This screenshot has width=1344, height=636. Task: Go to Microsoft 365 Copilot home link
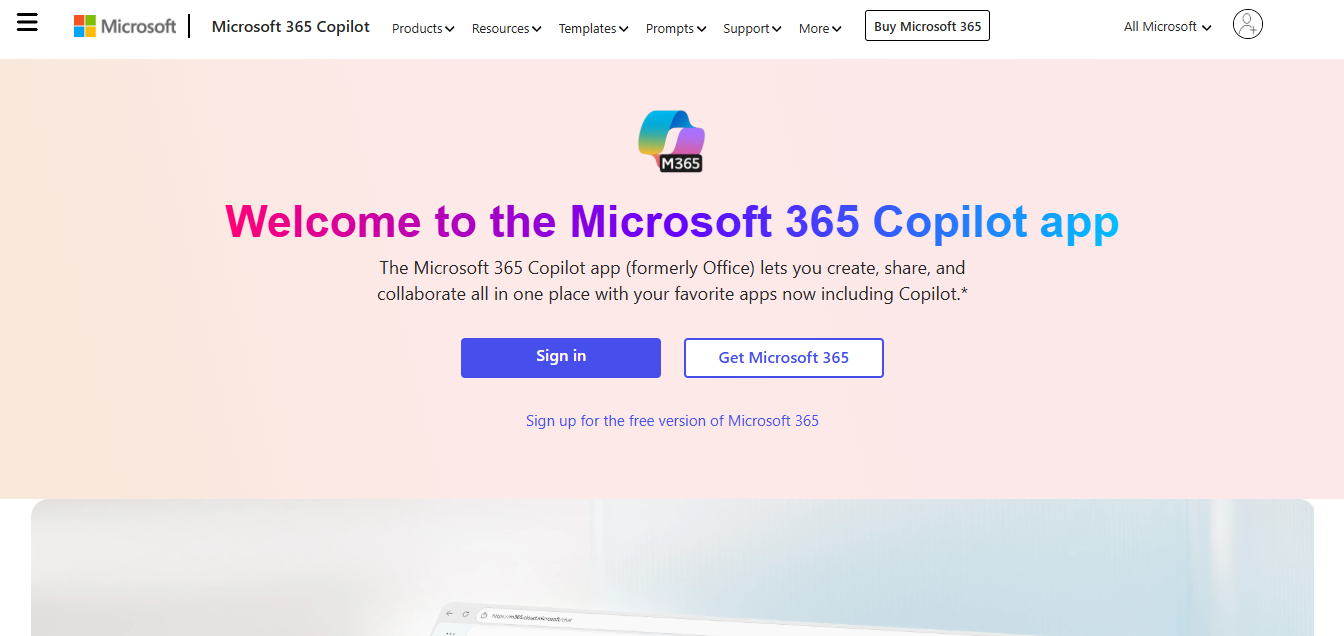tap(290, 27)
